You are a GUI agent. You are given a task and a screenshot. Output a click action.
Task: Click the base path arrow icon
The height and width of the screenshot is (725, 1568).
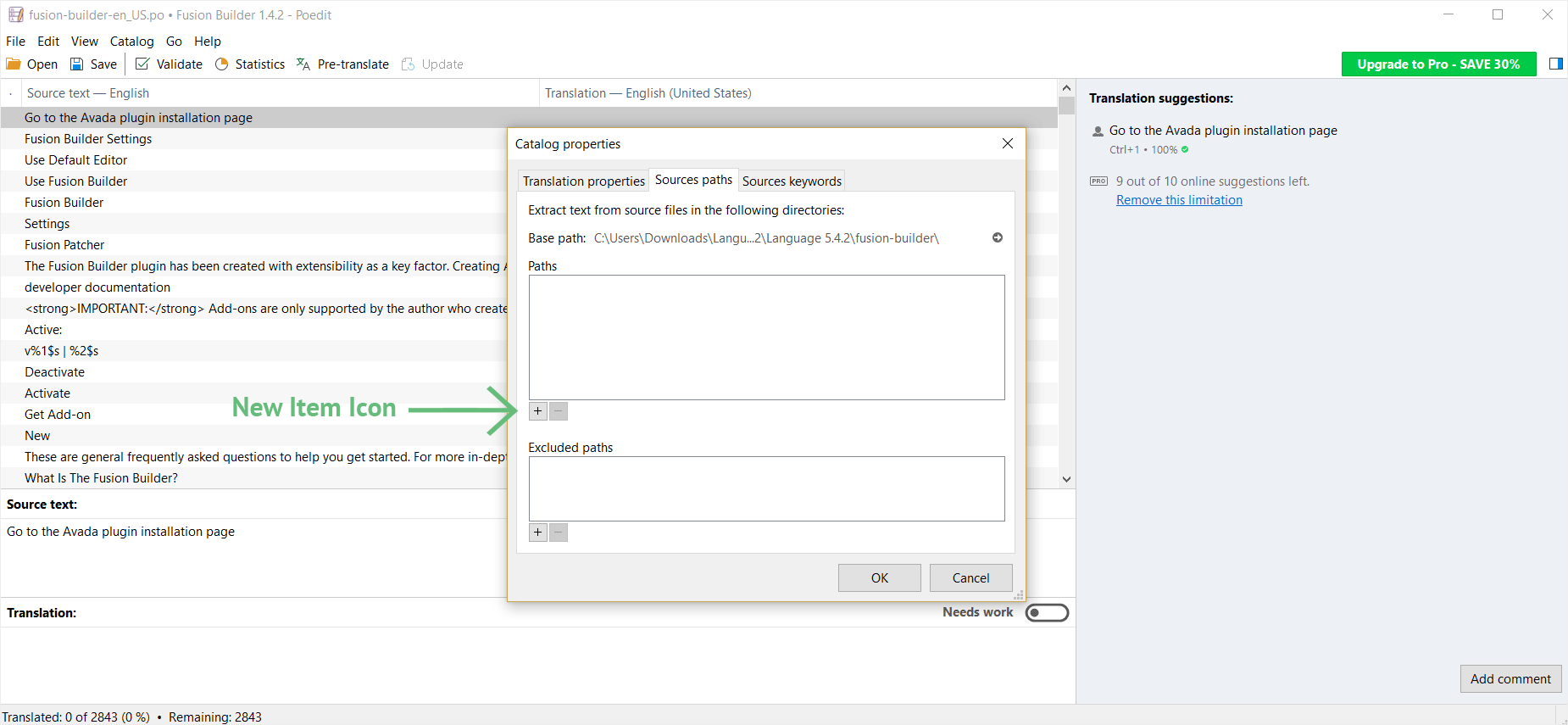(998, 238)
